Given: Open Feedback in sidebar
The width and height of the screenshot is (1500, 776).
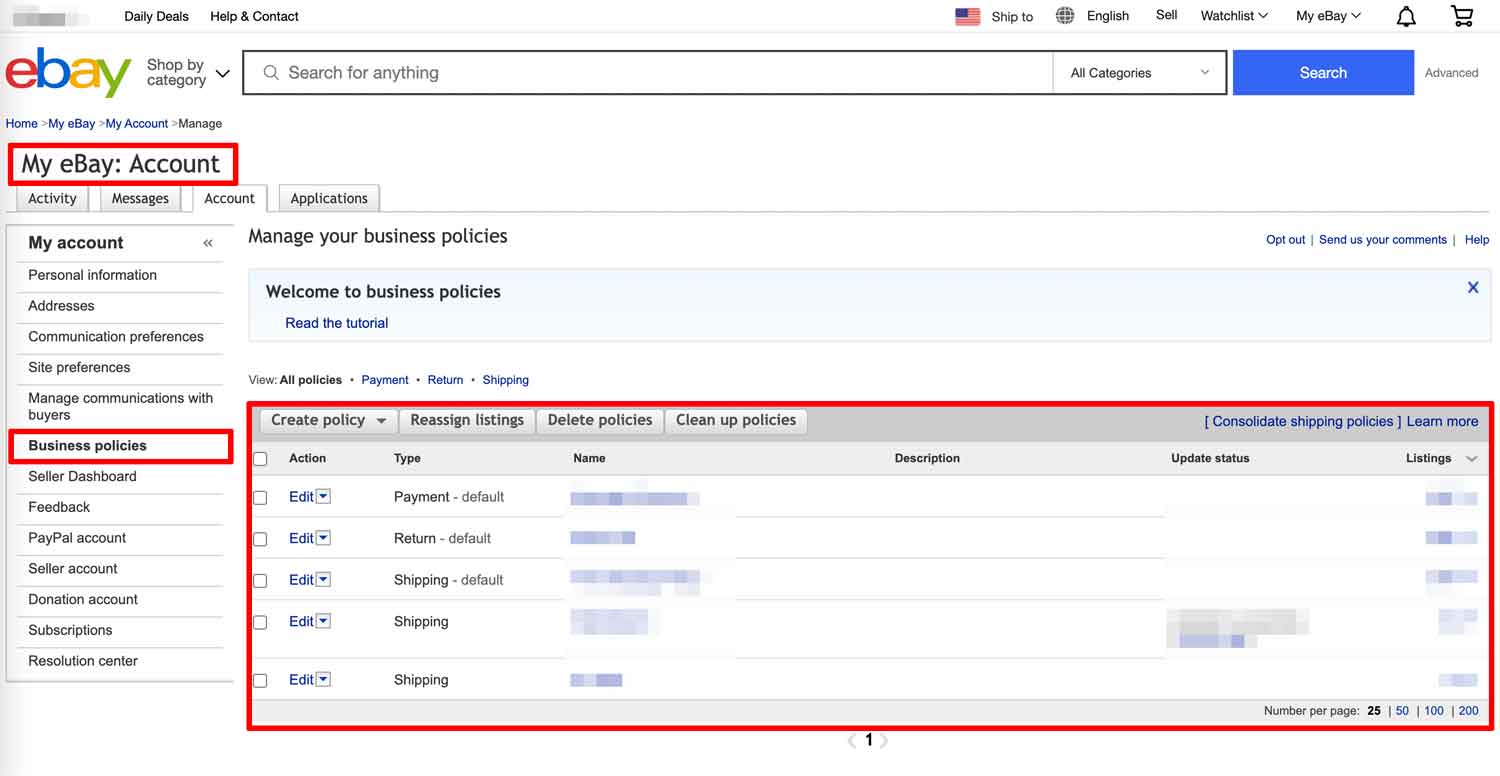Looking at the screenshot, I should pyautogui.click(x=59, y=507).
